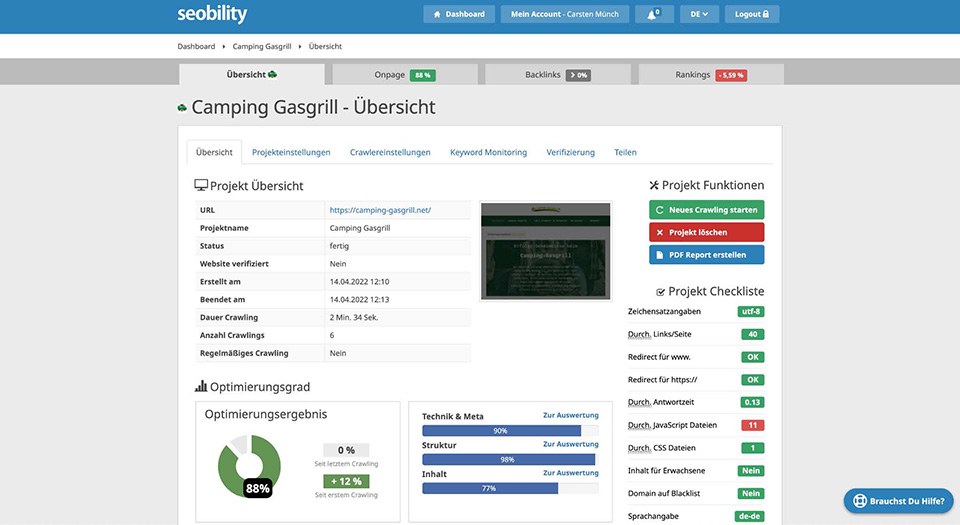Open the Verifizierung sub-tab
The image size is (960, 525).
click(x=570, y=152)
